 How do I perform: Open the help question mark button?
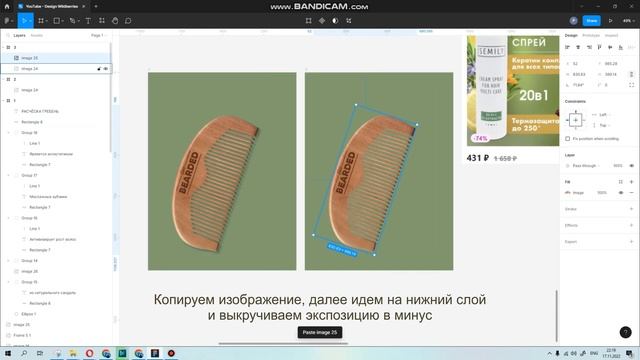[x=625, y=332]
